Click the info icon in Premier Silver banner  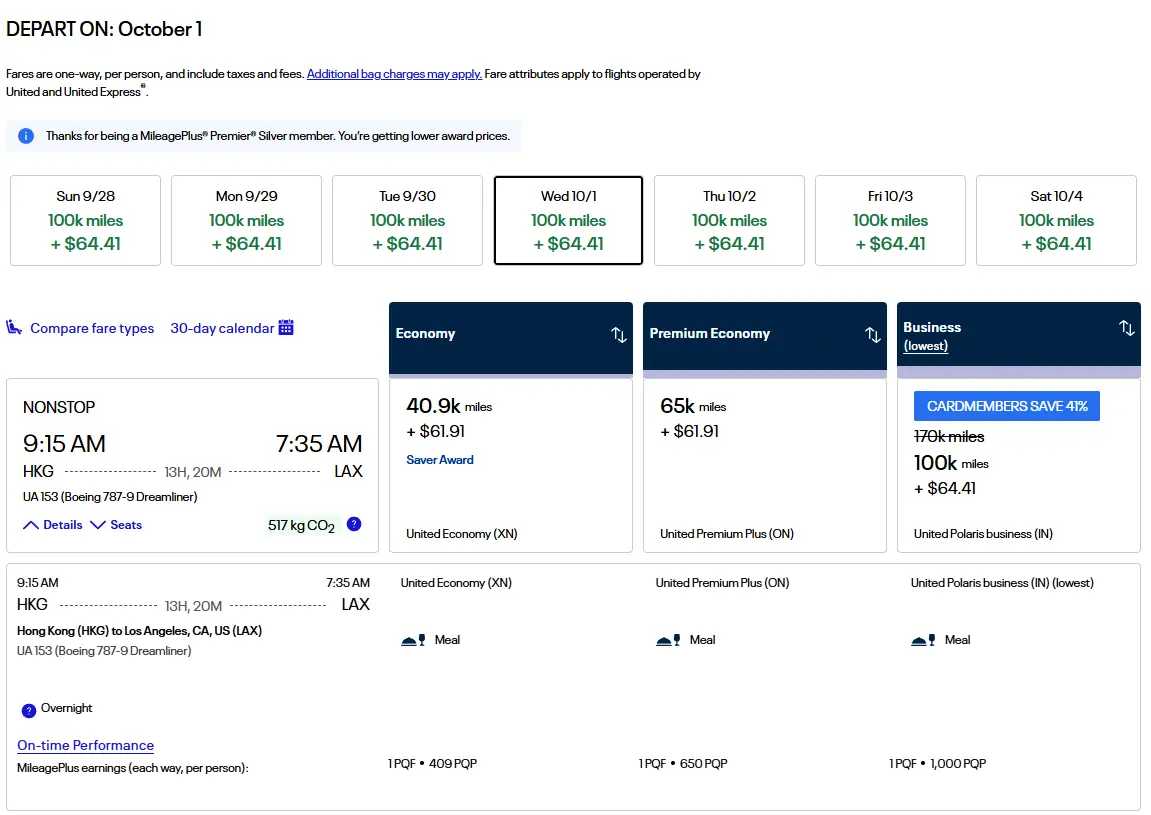(26, 136)
